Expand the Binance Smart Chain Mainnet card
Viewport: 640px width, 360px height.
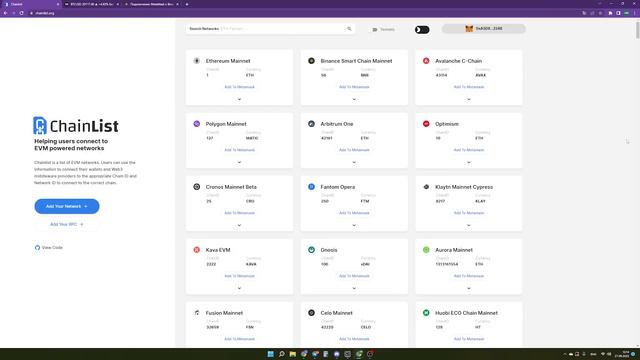coord(354,99)
